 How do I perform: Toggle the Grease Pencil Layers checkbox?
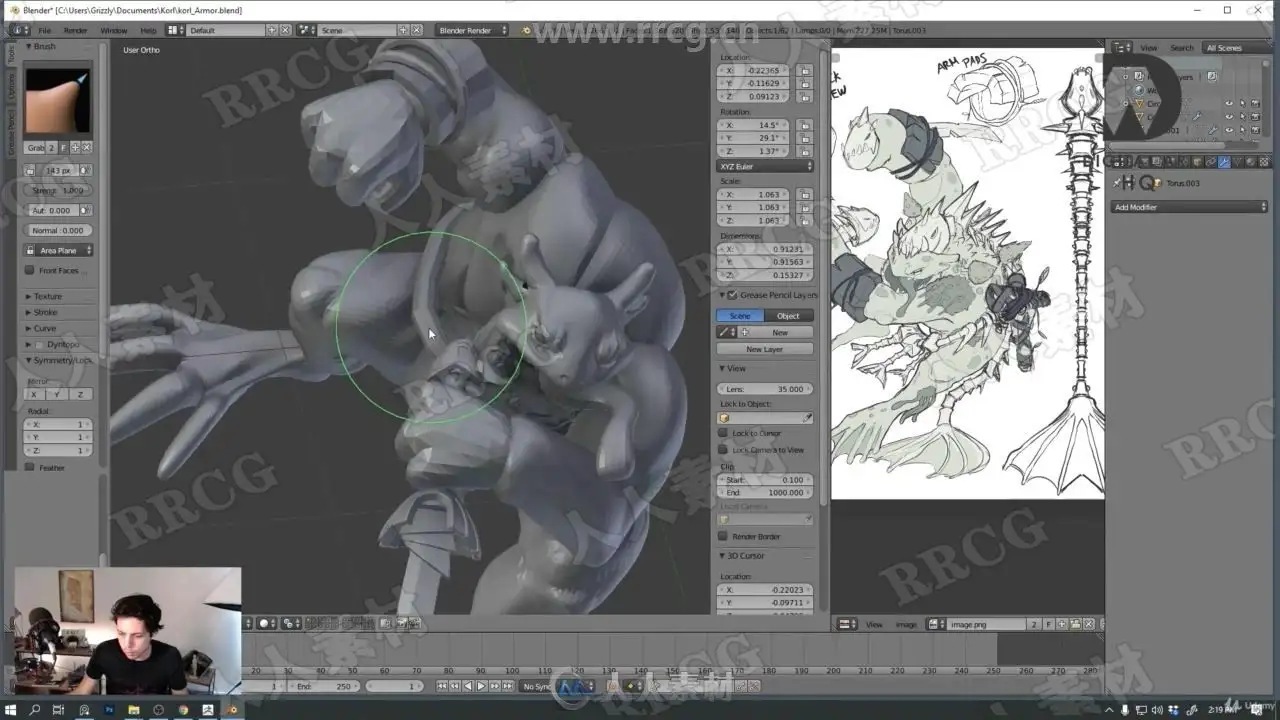tap(733, 295)
